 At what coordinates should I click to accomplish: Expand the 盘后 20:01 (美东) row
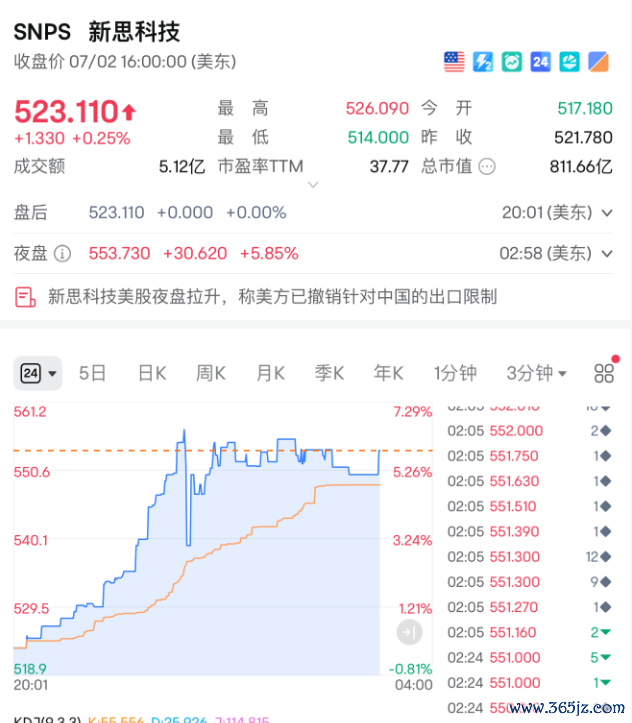tap(607, 213)
